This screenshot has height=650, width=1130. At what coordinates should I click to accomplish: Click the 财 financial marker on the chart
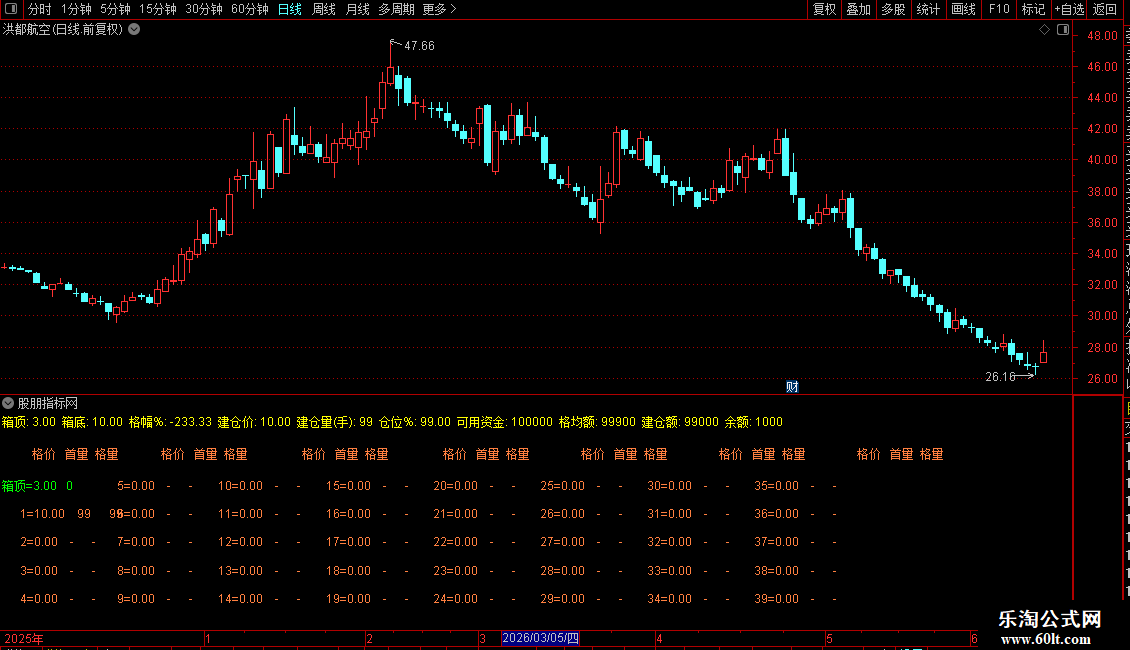tap(792, 387)
